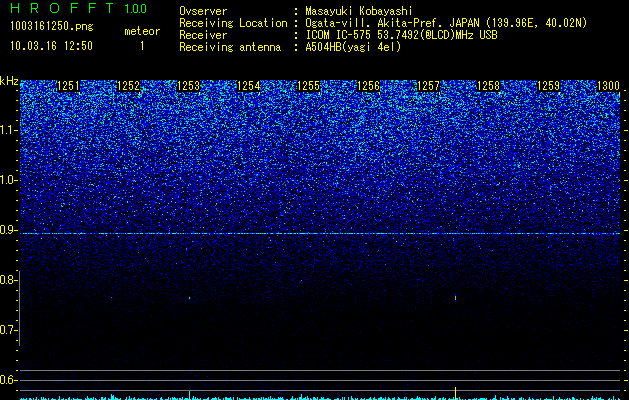Click time marker 1253

click(x=188, y=86)
